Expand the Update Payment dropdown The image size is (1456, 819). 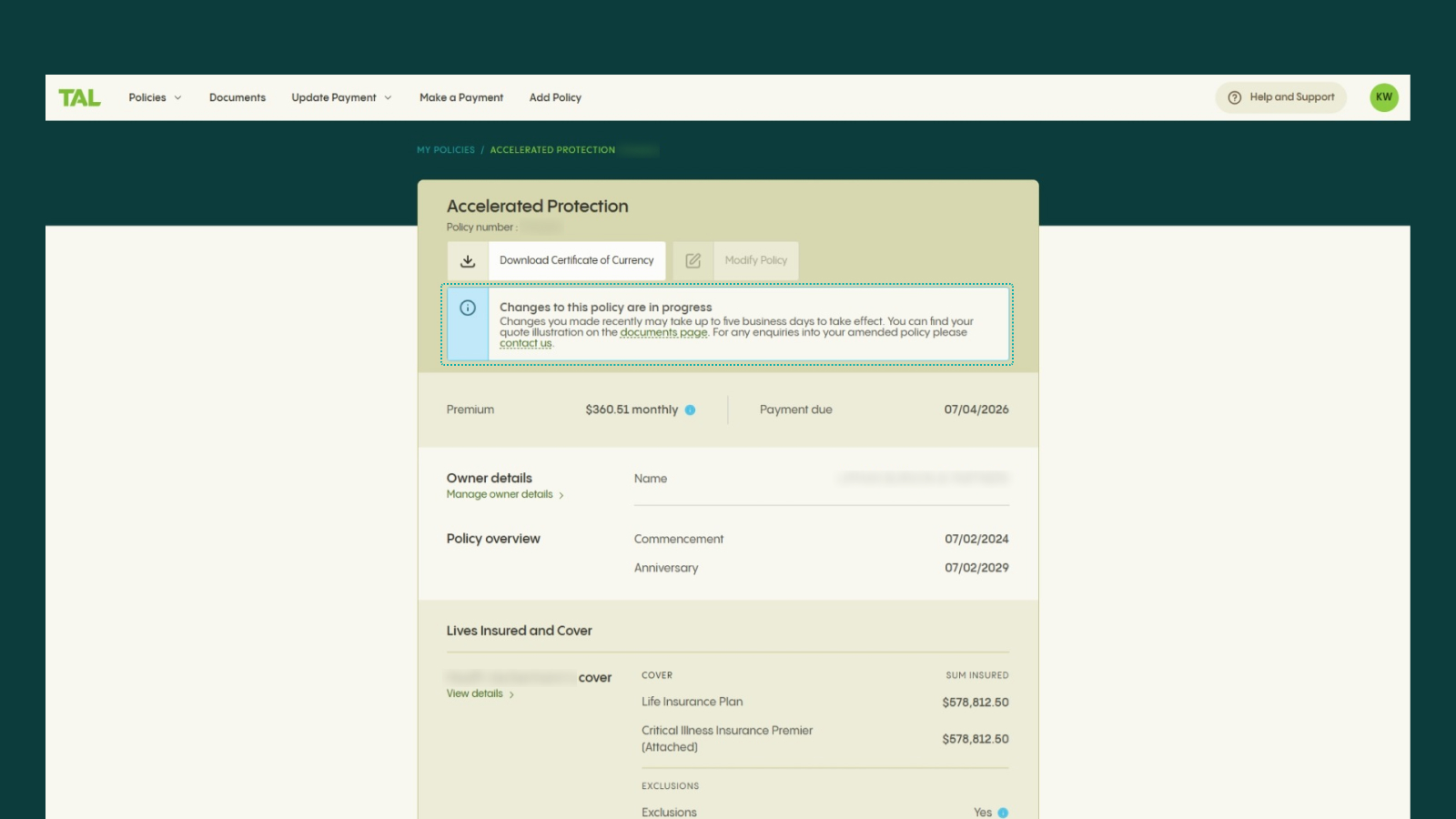(342, 97)
